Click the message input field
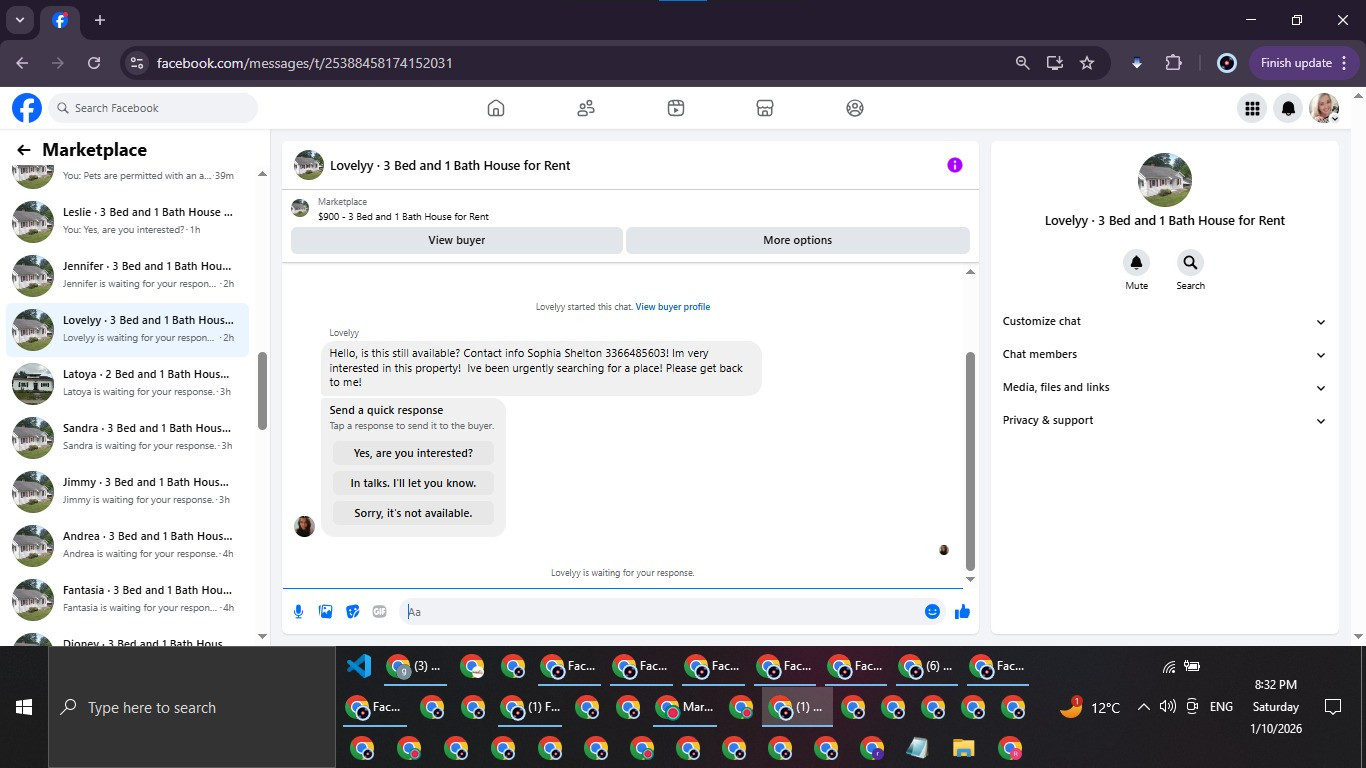 tap(672, 611)
